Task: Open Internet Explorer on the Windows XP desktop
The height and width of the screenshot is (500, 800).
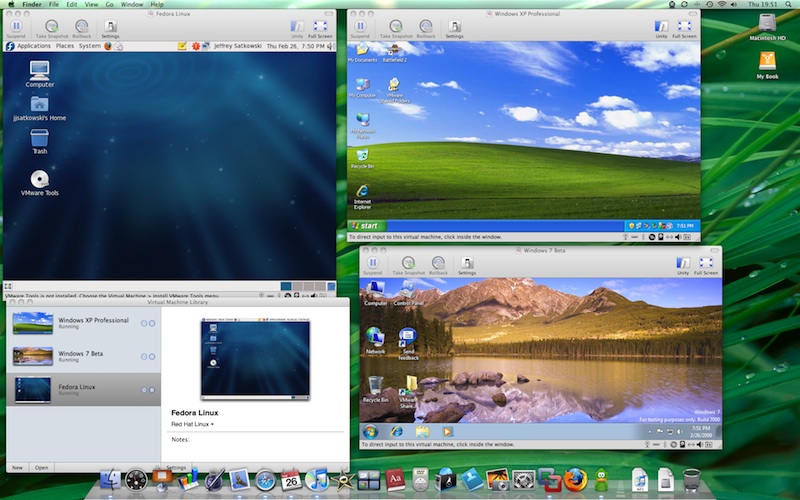Action: 362,196
